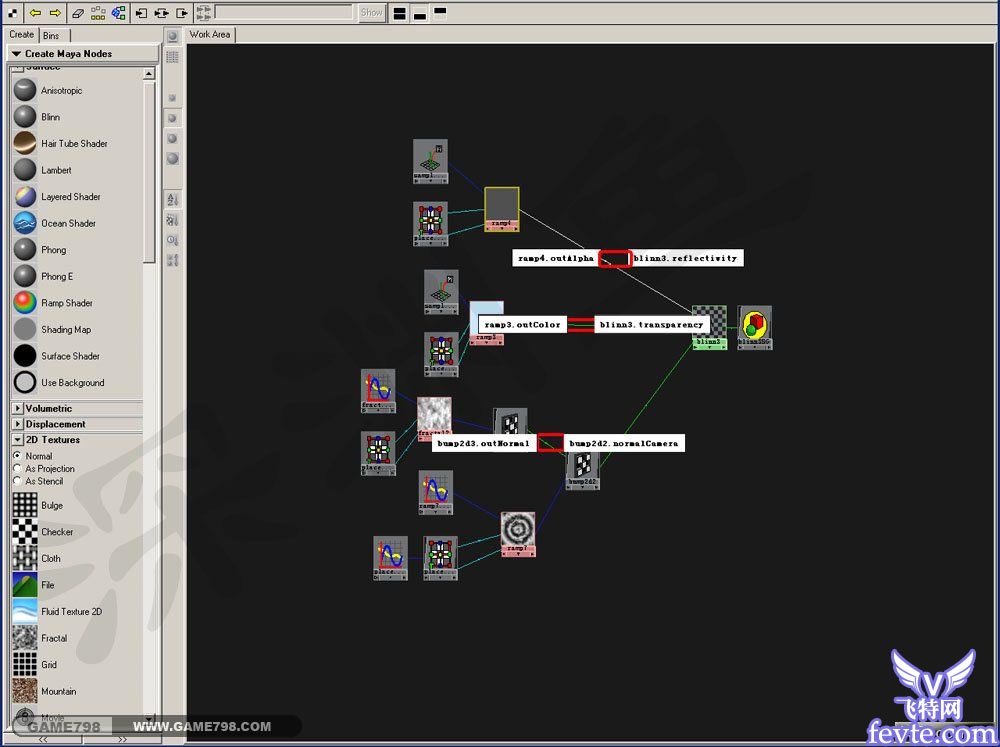Click the eraser clear graph icon
The width and height of the screenshot is (1000, 747).
[x=78, y=13]
